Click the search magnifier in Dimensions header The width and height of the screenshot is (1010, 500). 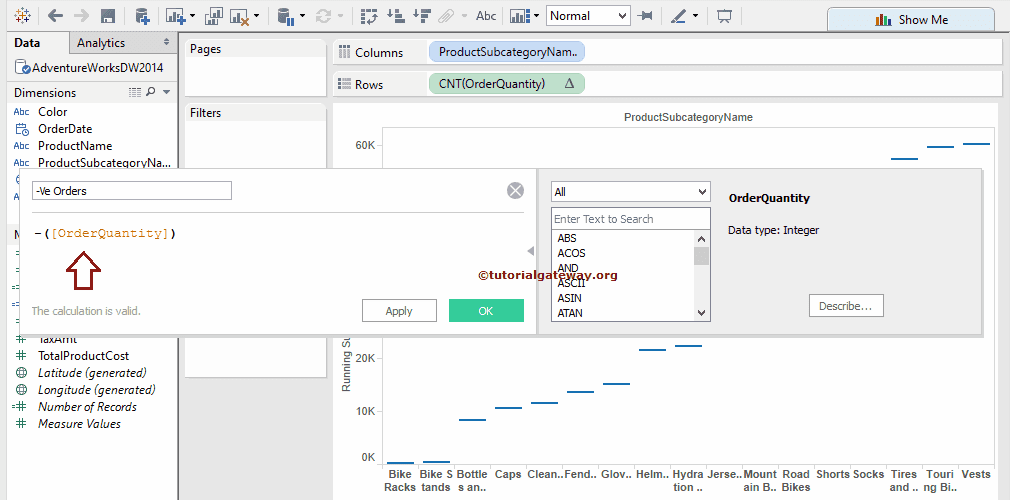pos(151,92)
